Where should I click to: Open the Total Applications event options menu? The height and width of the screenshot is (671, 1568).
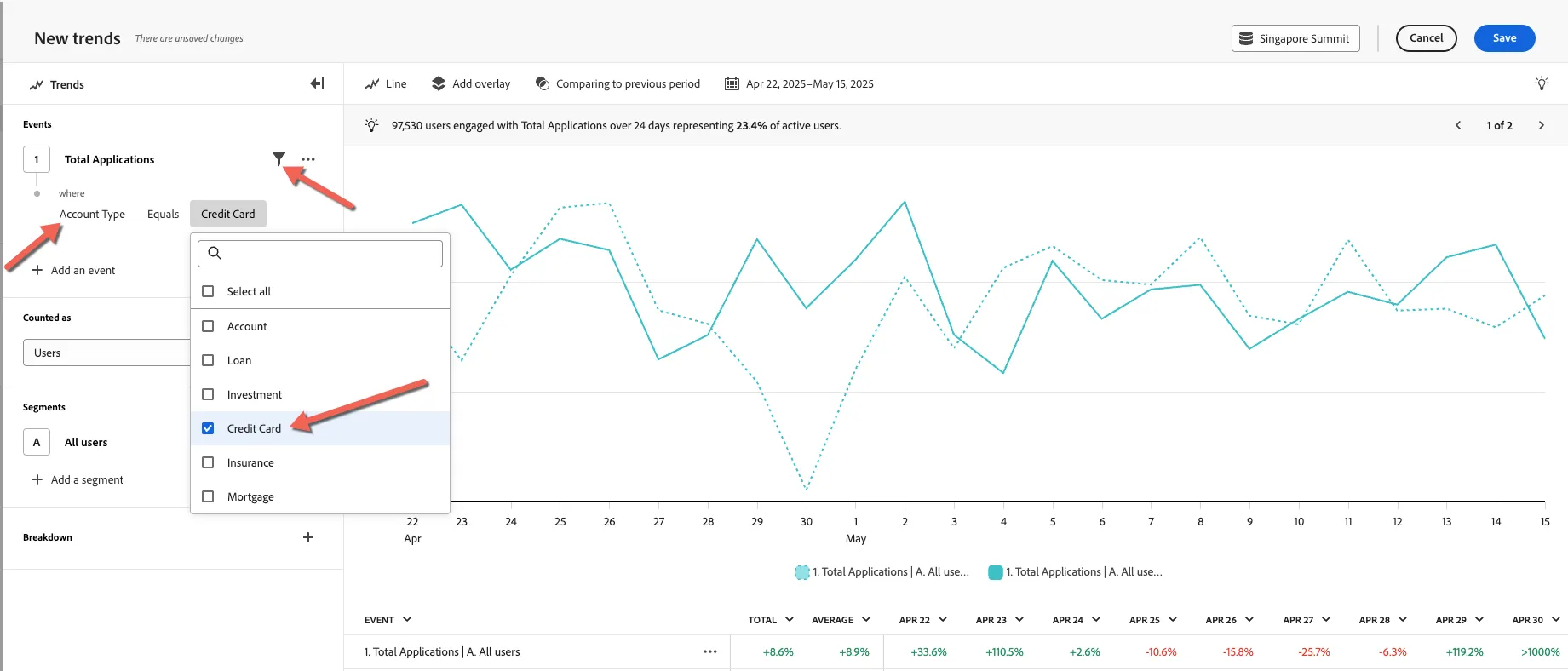point(308,159)
